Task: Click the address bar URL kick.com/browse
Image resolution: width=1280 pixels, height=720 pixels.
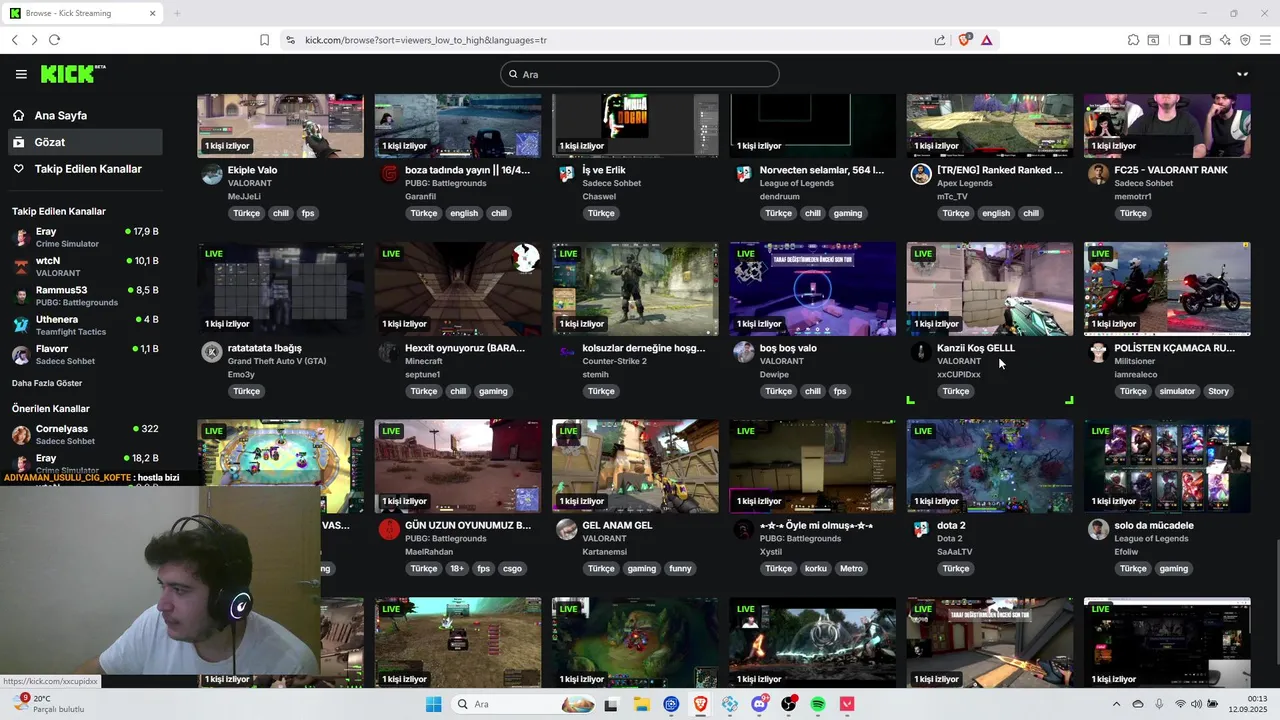Action: point(426,40)
